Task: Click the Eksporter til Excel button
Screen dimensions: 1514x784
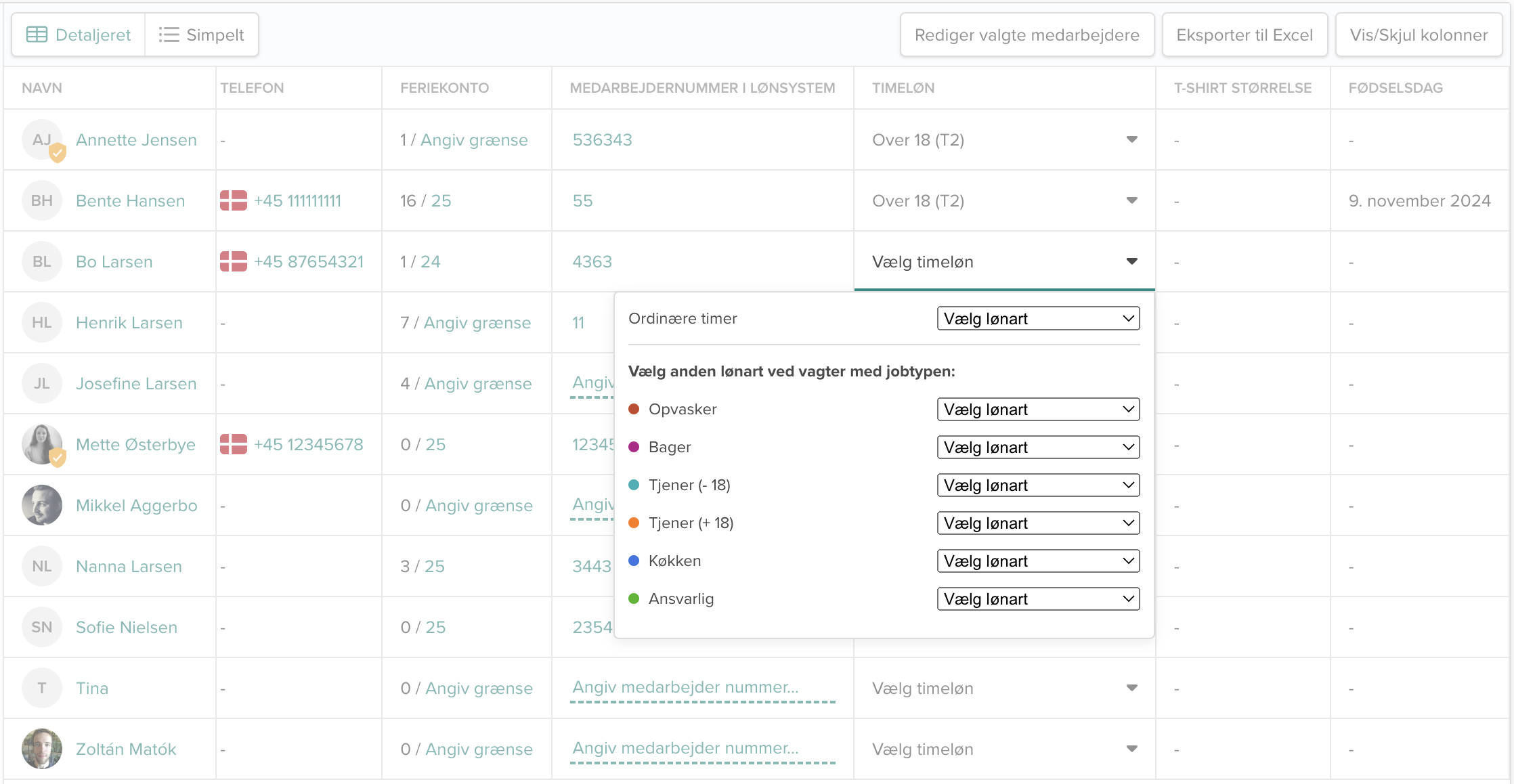Action: pos(1245,35)
